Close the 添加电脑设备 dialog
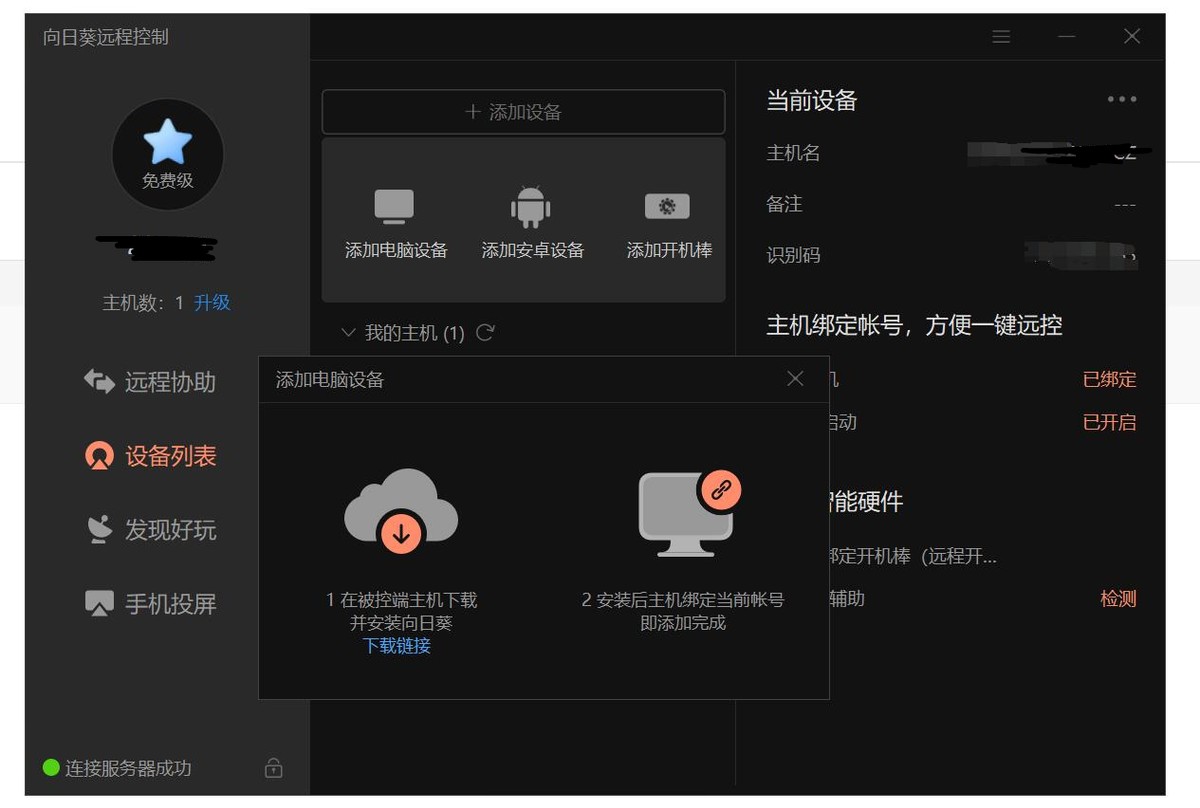 tap(795, 378)
